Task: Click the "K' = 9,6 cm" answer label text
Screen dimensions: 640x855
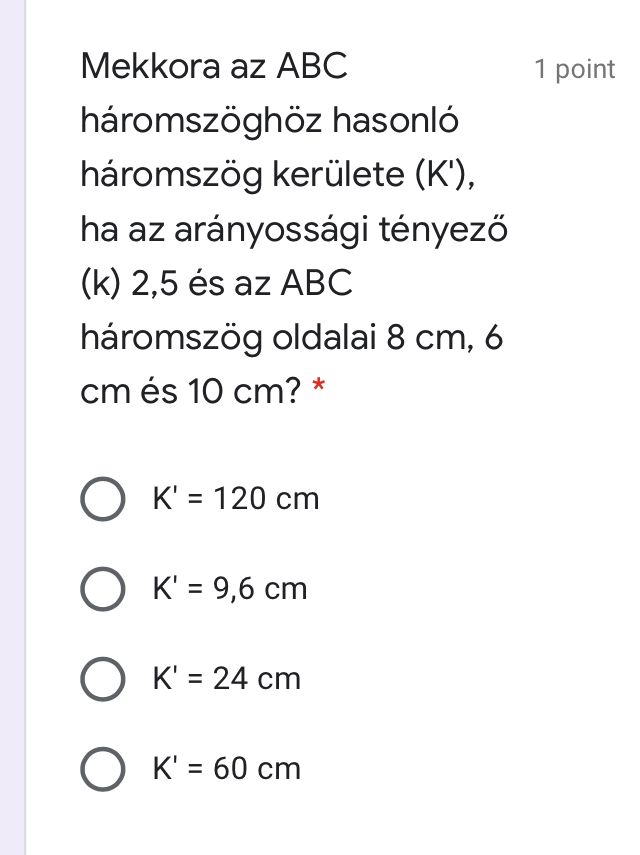Action: pyautogui.click(x=229, y=589)
